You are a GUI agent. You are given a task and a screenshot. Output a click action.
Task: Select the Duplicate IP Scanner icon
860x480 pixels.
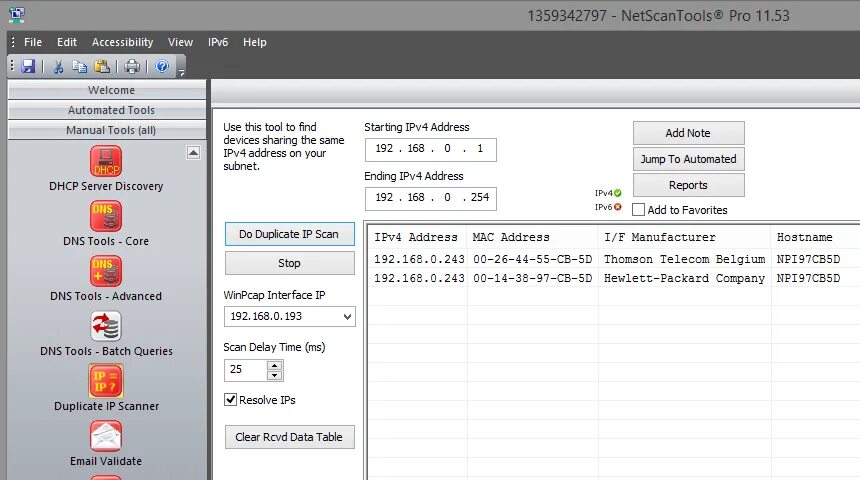(x=106, y=381)
